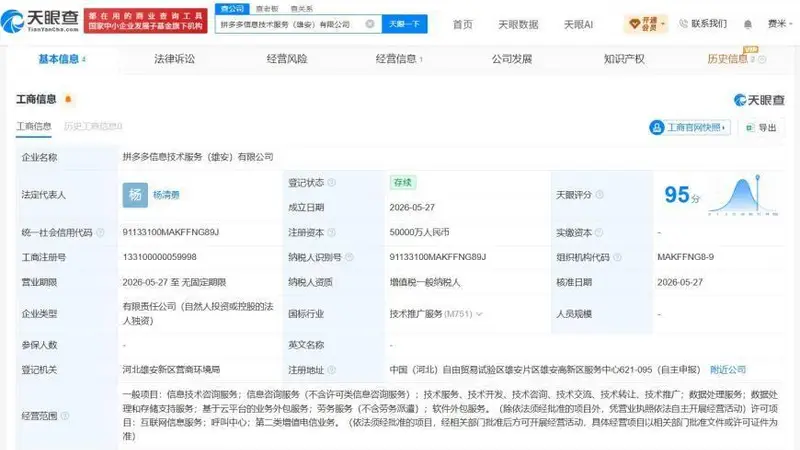Clear the search box with the X icon
Screen dimensions: 800x450
click(370, 23)
